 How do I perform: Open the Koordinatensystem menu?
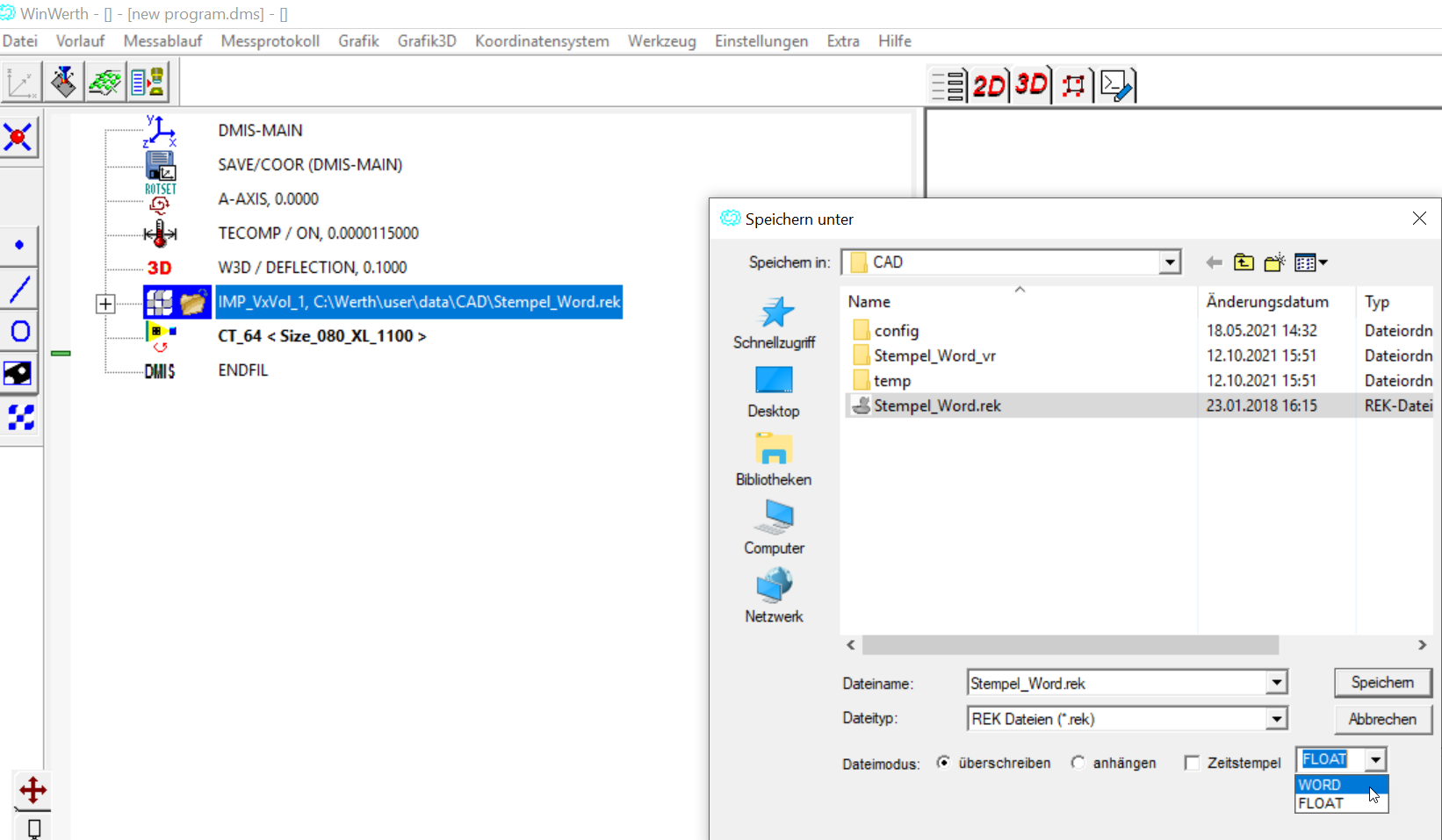tap(542, 41)
